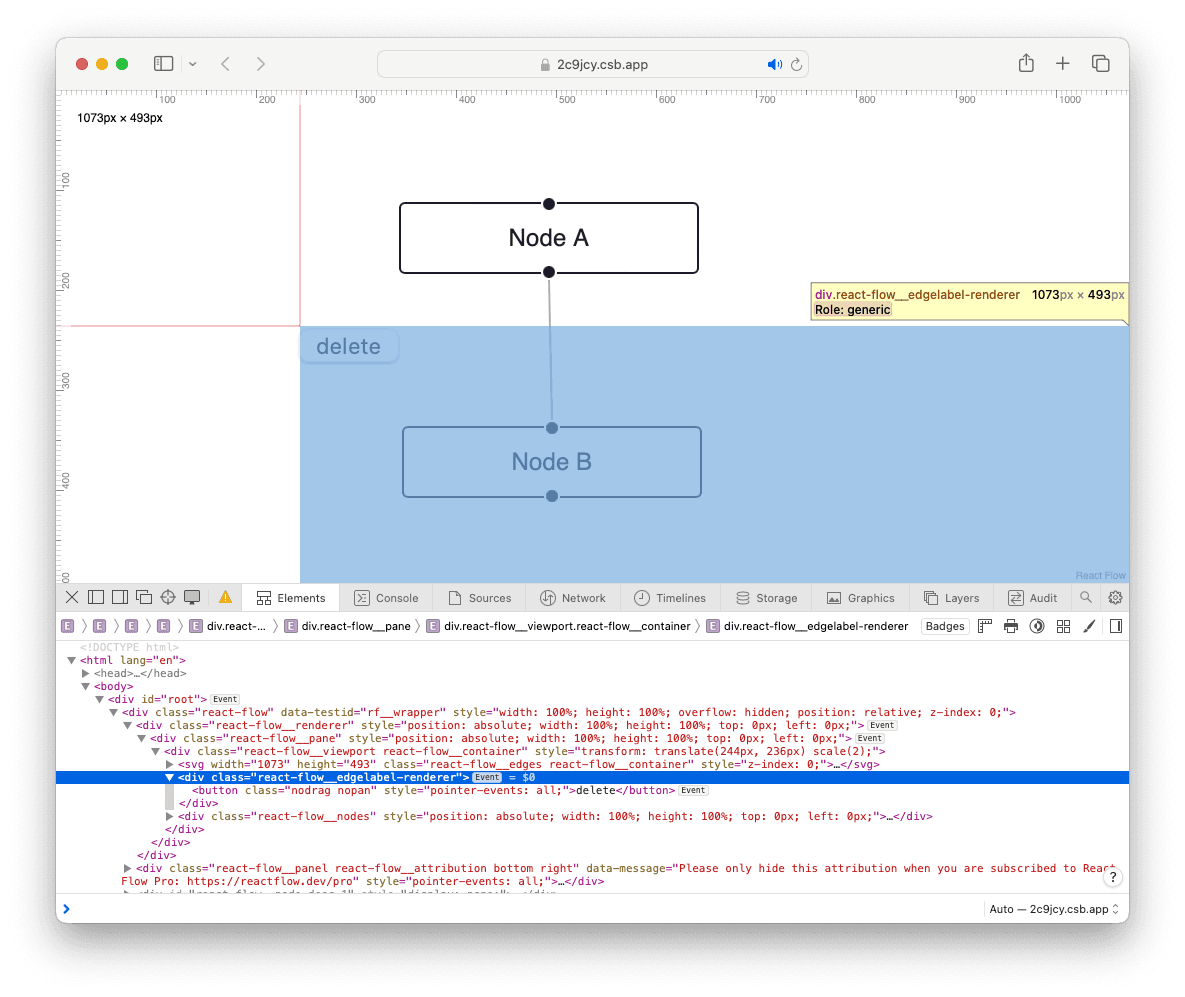Image resolution: width=1185 pixels, height=997 pixels.
Task: Click the grid overlays icon
Action: tap(1063, 626)
